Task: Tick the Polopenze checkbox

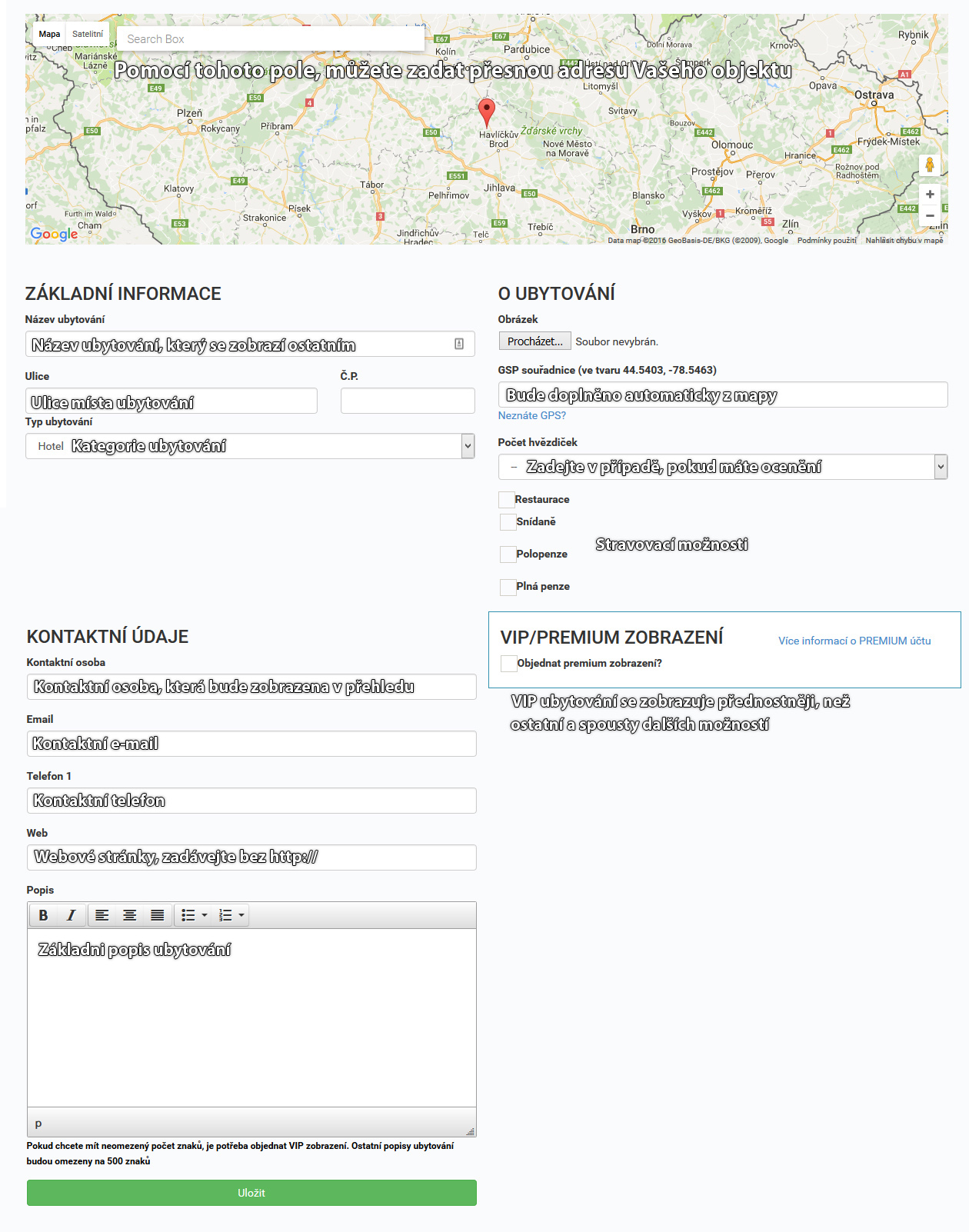Action: (508, 554)
